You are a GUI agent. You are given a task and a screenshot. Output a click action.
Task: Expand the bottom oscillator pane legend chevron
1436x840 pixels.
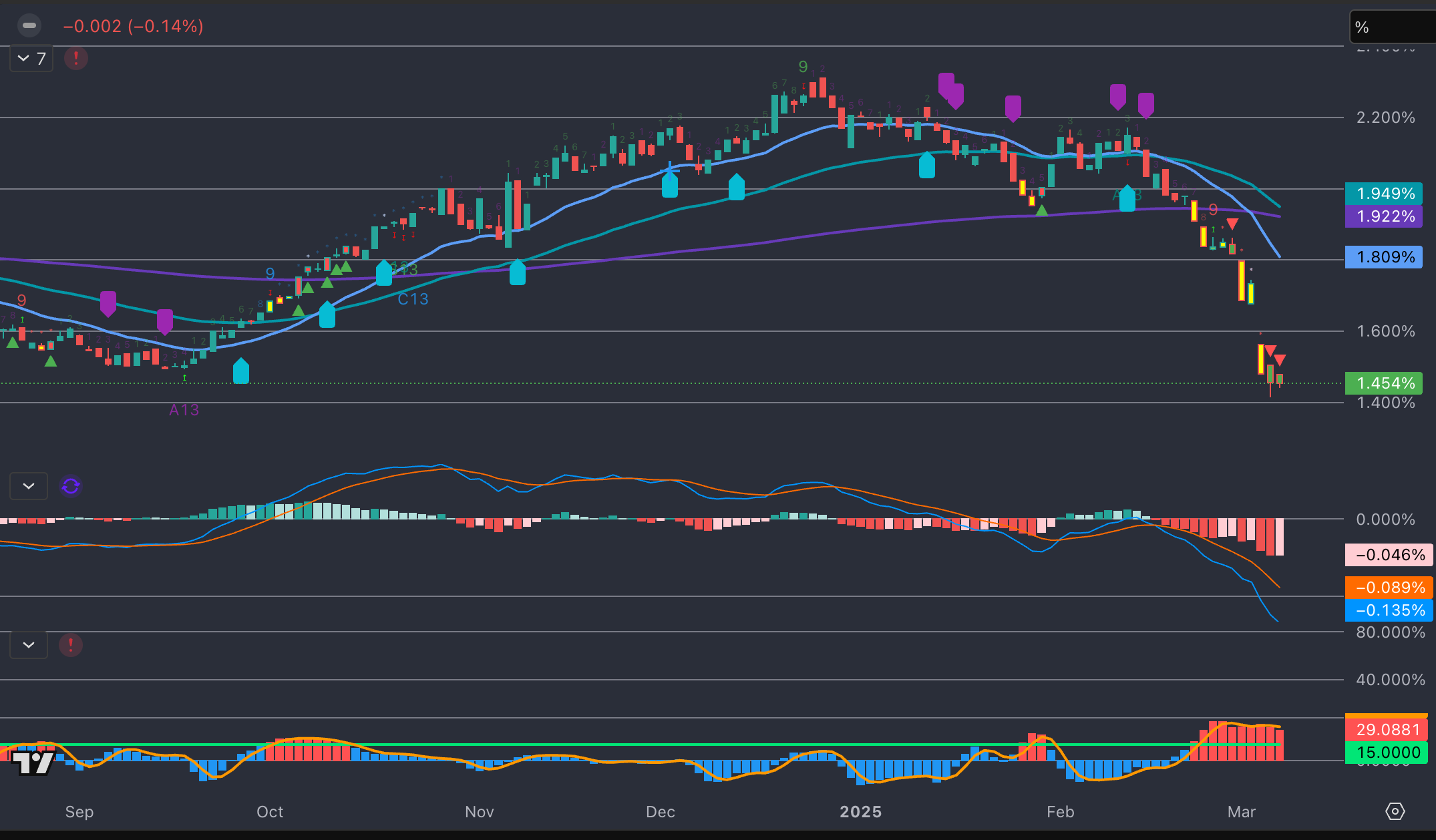click(28, 645)
